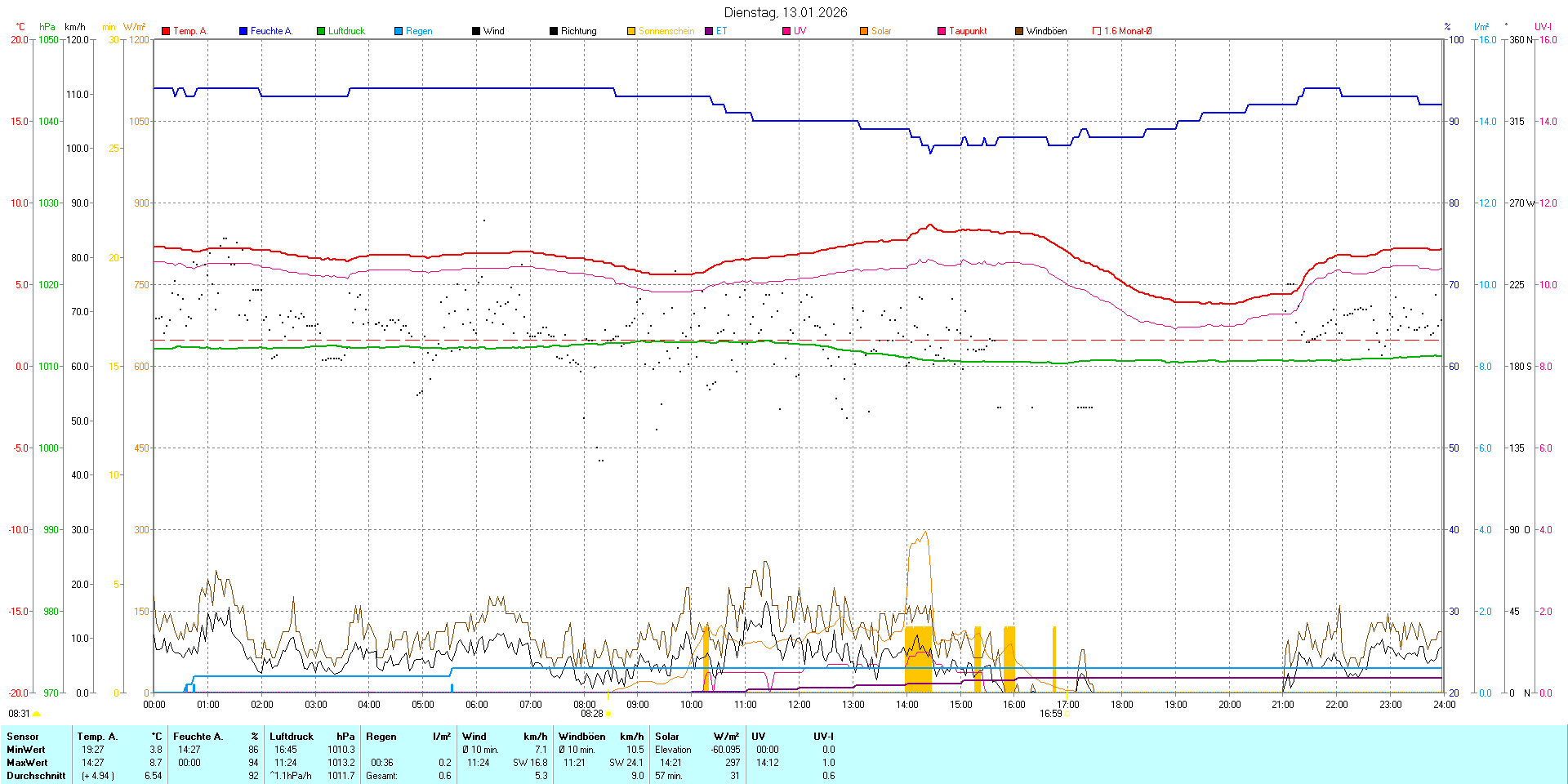Click the hollow red 1.6 Monat-Ø legend box
Screen dimensions: 1568x784
click(x=1097, y=31)
